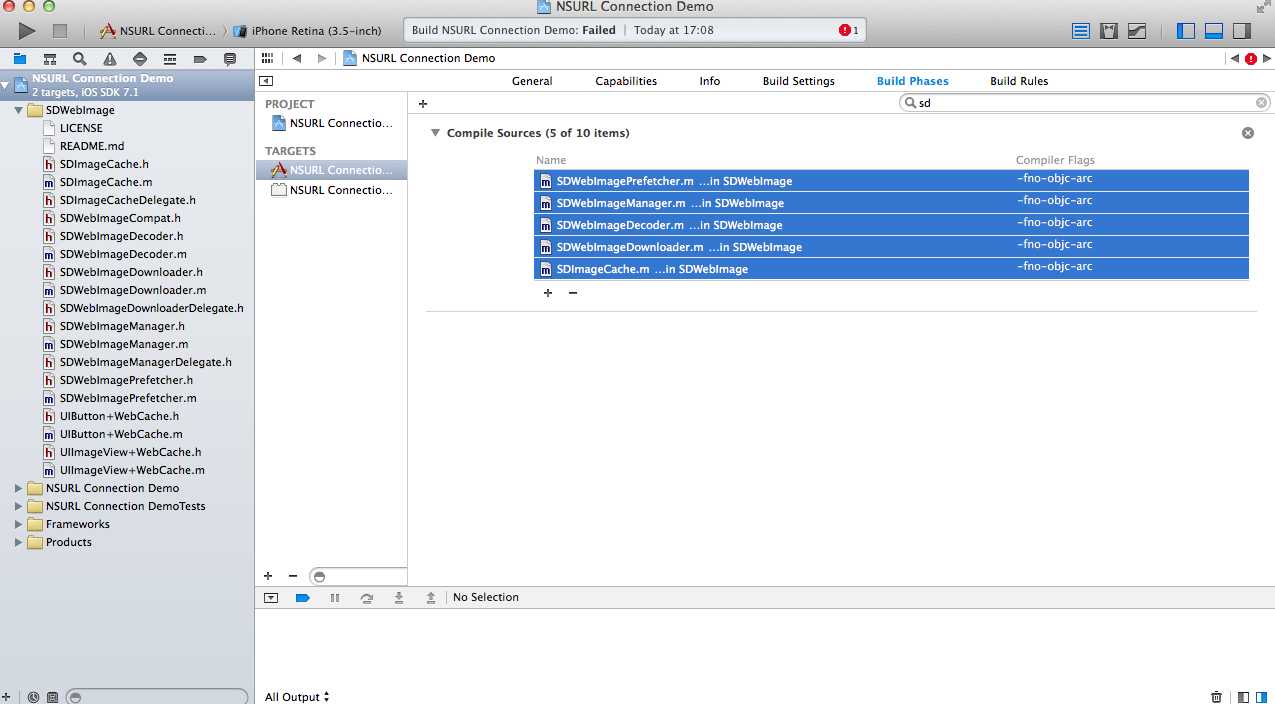
Task: Open the General tab
Action: [x=532, y=81]
